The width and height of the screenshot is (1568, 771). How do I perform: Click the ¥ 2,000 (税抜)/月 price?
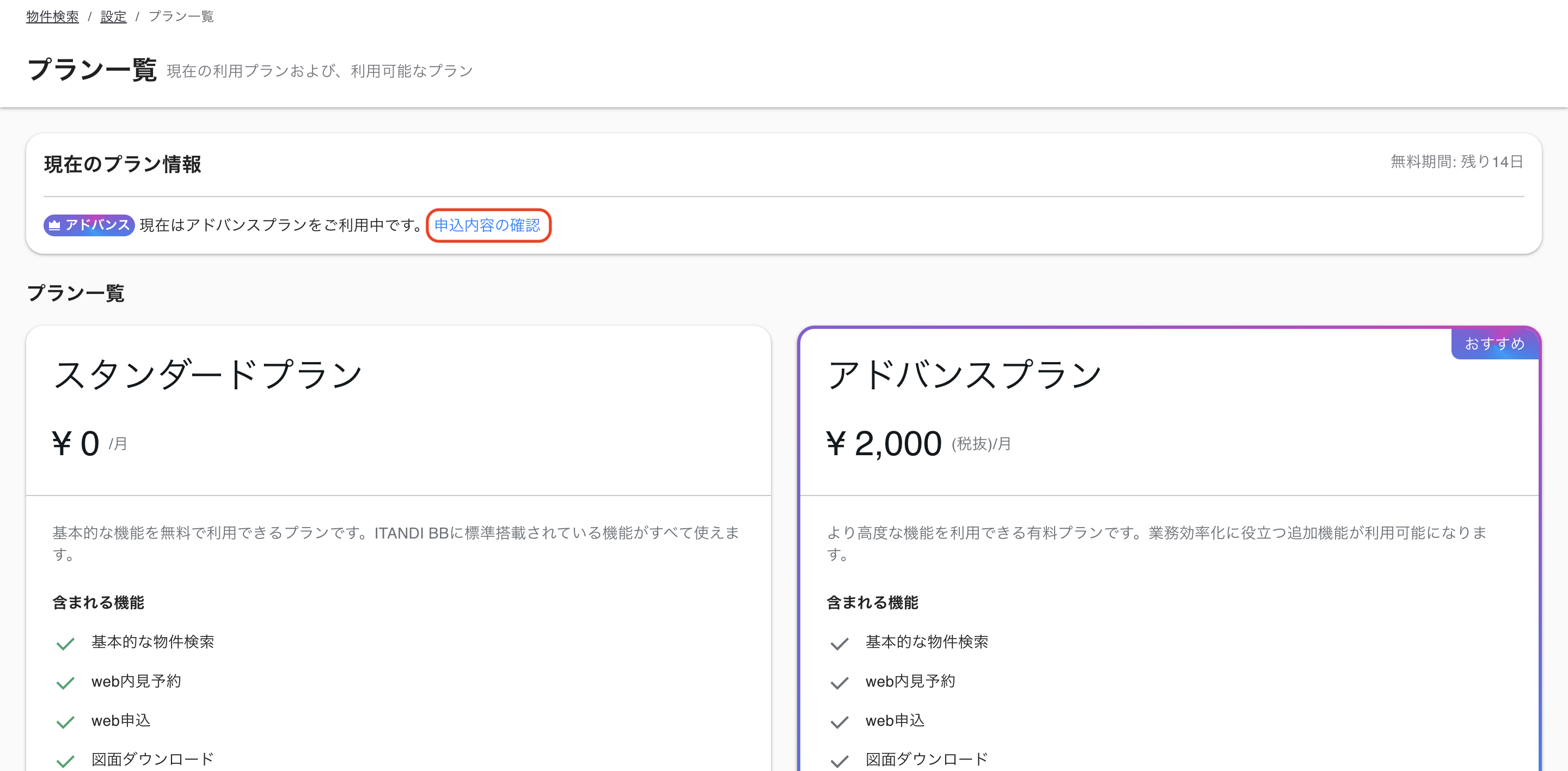coord(918,443)
